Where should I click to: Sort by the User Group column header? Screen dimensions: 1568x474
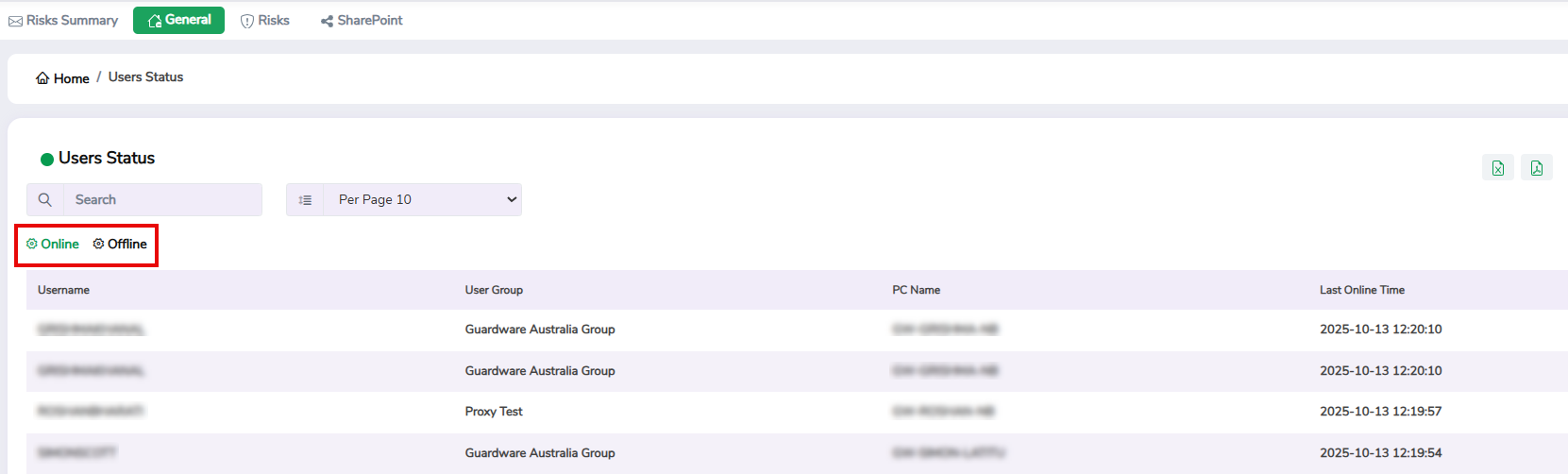pos(494,290)
